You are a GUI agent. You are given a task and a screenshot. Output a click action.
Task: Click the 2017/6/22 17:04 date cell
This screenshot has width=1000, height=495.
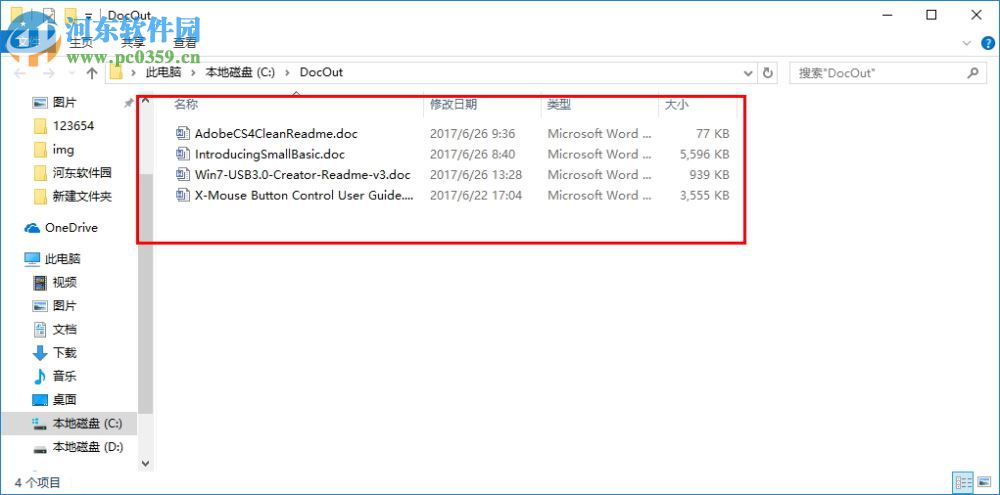[x=476, y=195]
